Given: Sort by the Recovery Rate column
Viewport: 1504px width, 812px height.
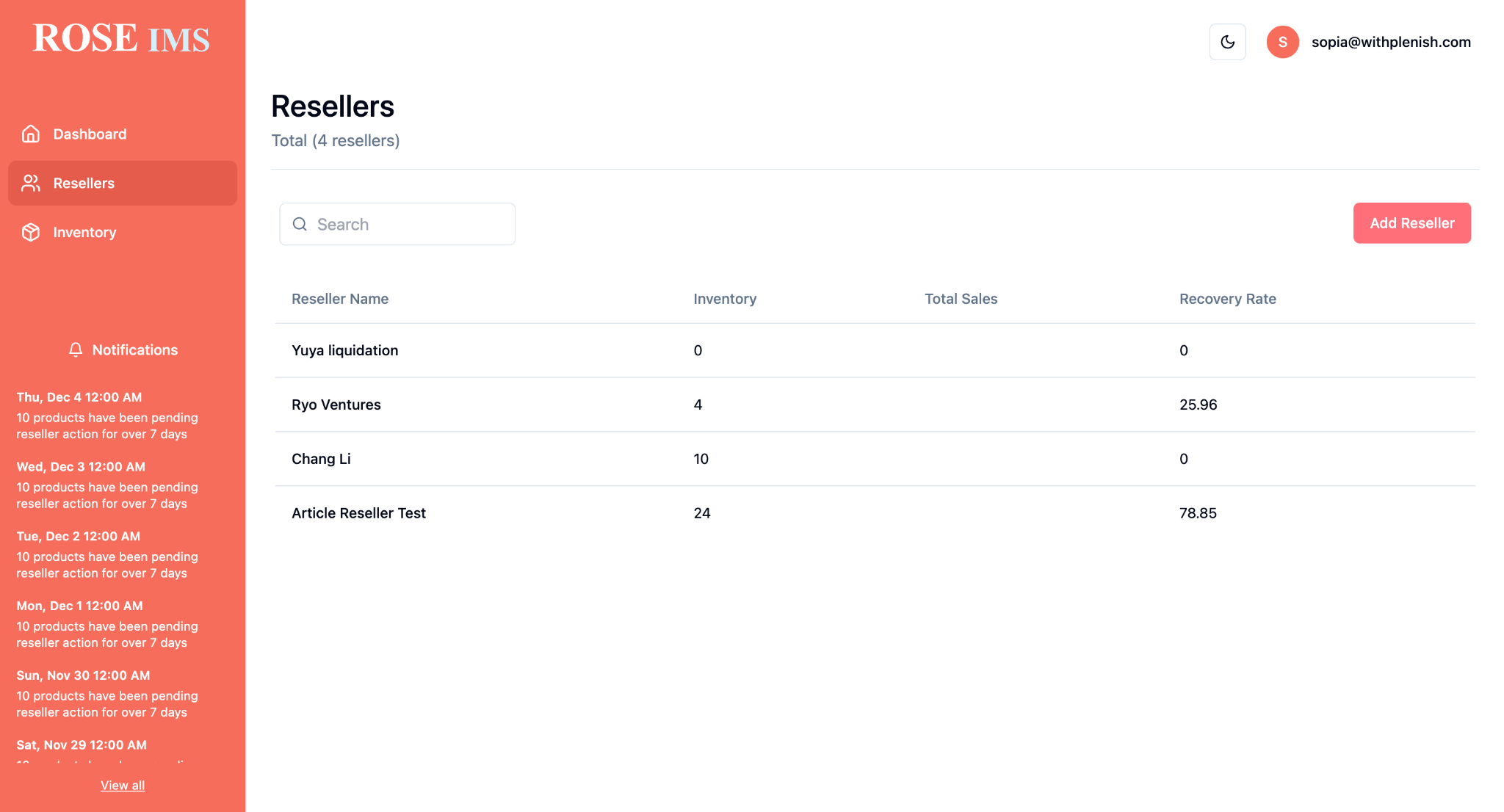Looking at the screenshot, I should tap(1227, 299).
